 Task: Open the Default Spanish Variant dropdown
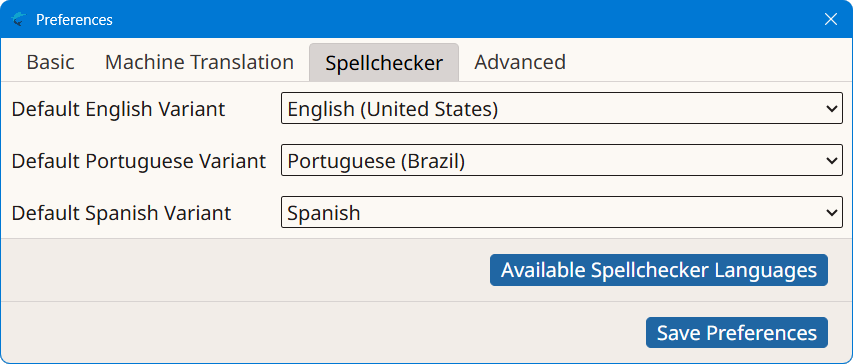pyautogui.click(x=562, y=212)
